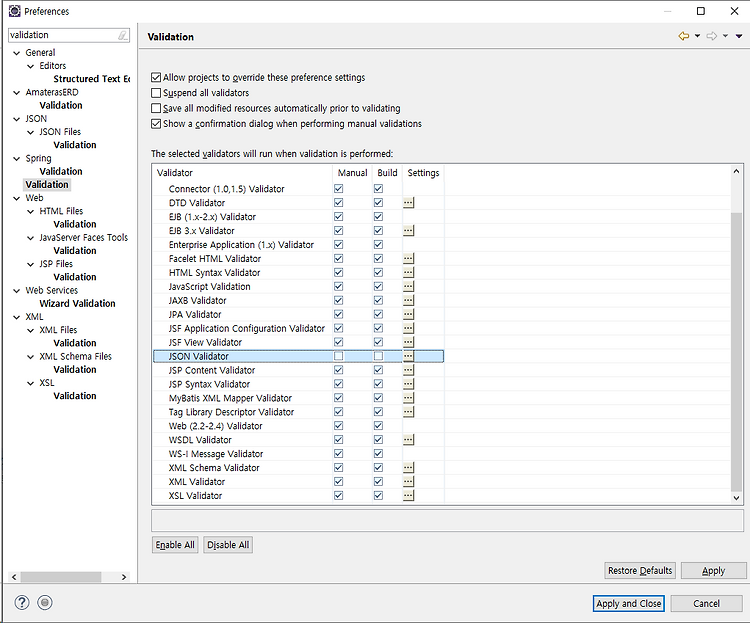Click Restore Defaults button

click(640, 570)
